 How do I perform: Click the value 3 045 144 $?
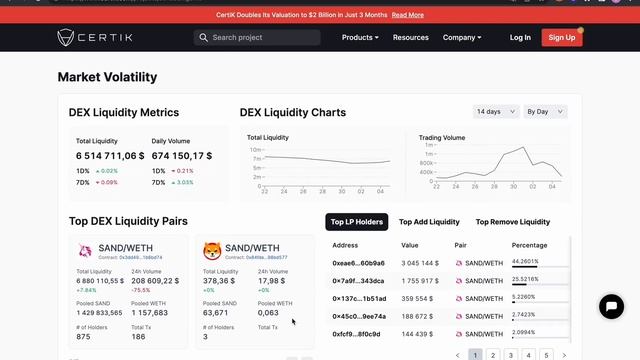420,263
